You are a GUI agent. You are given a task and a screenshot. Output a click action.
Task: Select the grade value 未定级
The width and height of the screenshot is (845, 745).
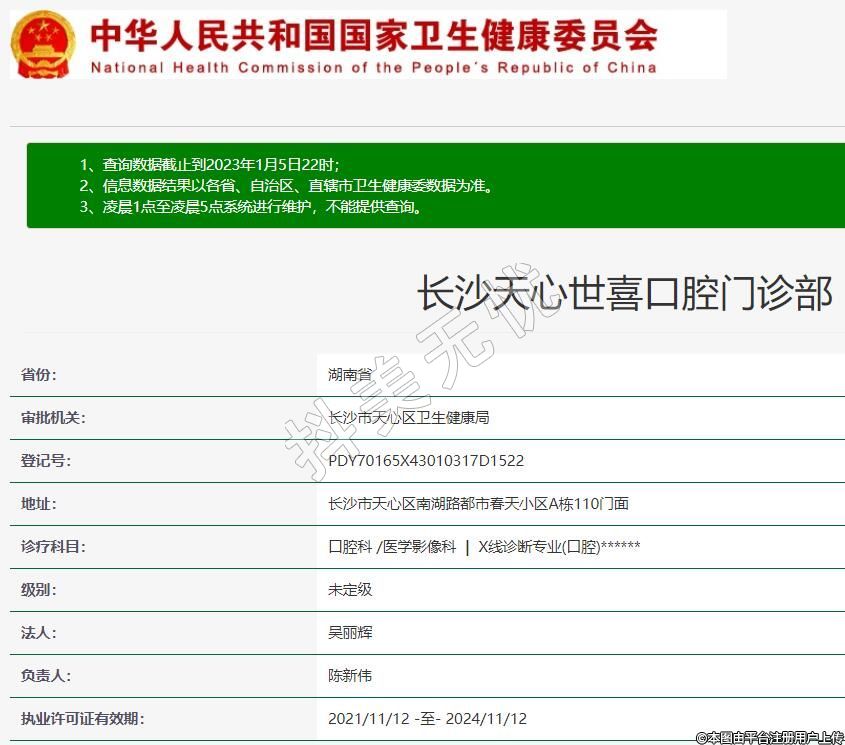pyautogui.click(x=350, y=590)
